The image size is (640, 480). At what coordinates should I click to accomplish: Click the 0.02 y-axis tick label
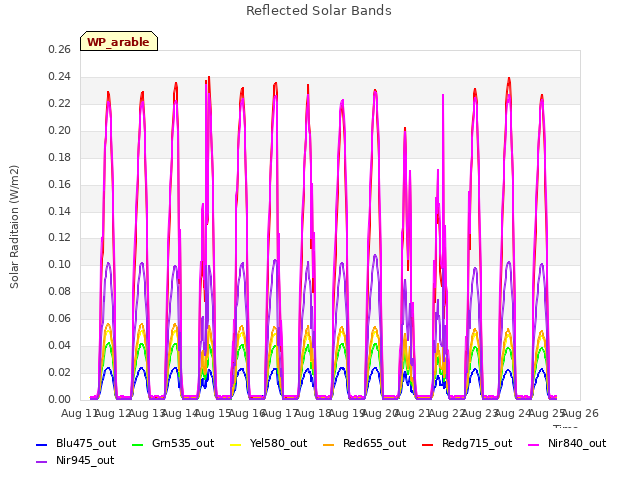pyautogui.click(x=60, y=372)
